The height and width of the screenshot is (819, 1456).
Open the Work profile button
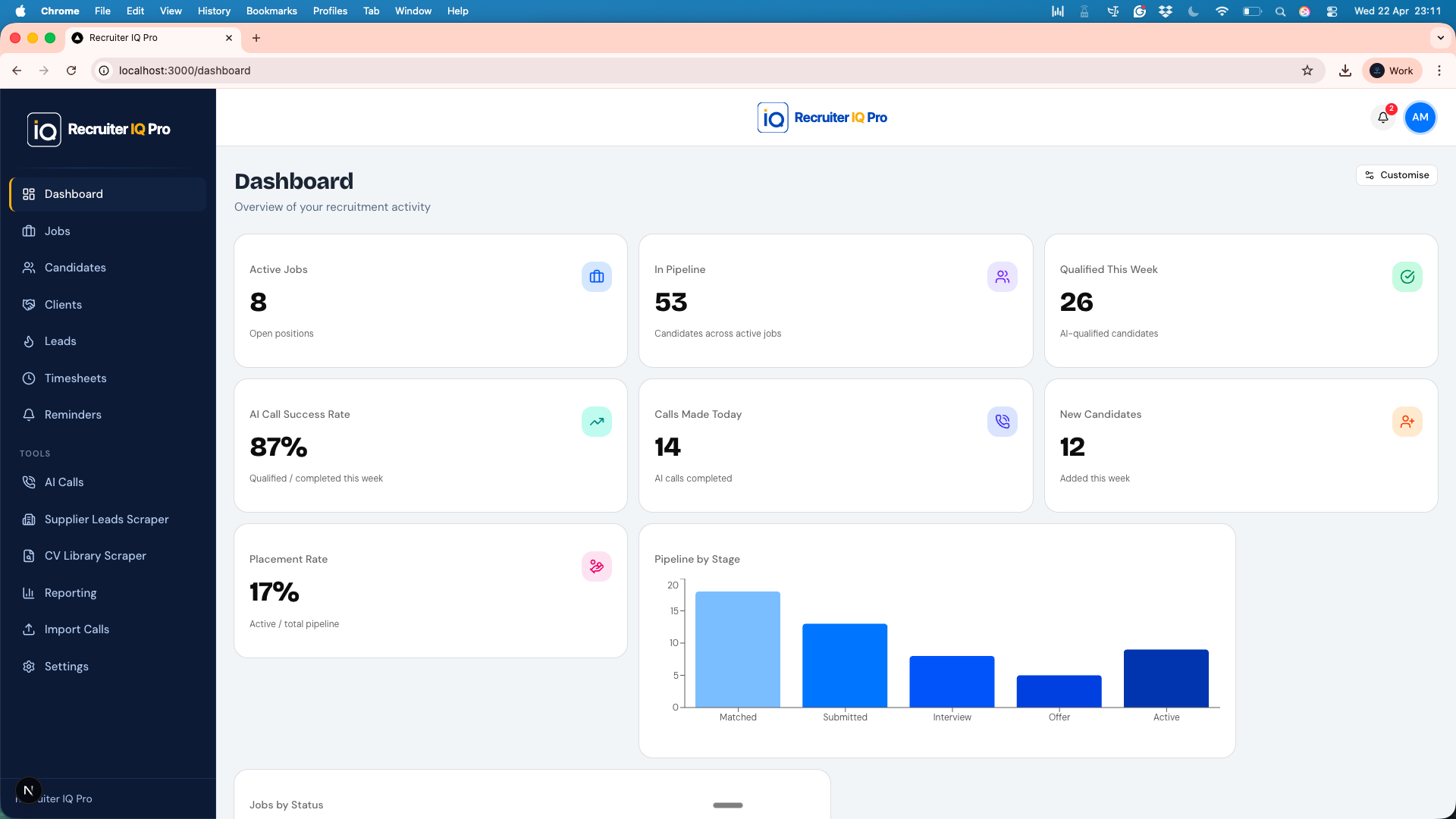1392,71
